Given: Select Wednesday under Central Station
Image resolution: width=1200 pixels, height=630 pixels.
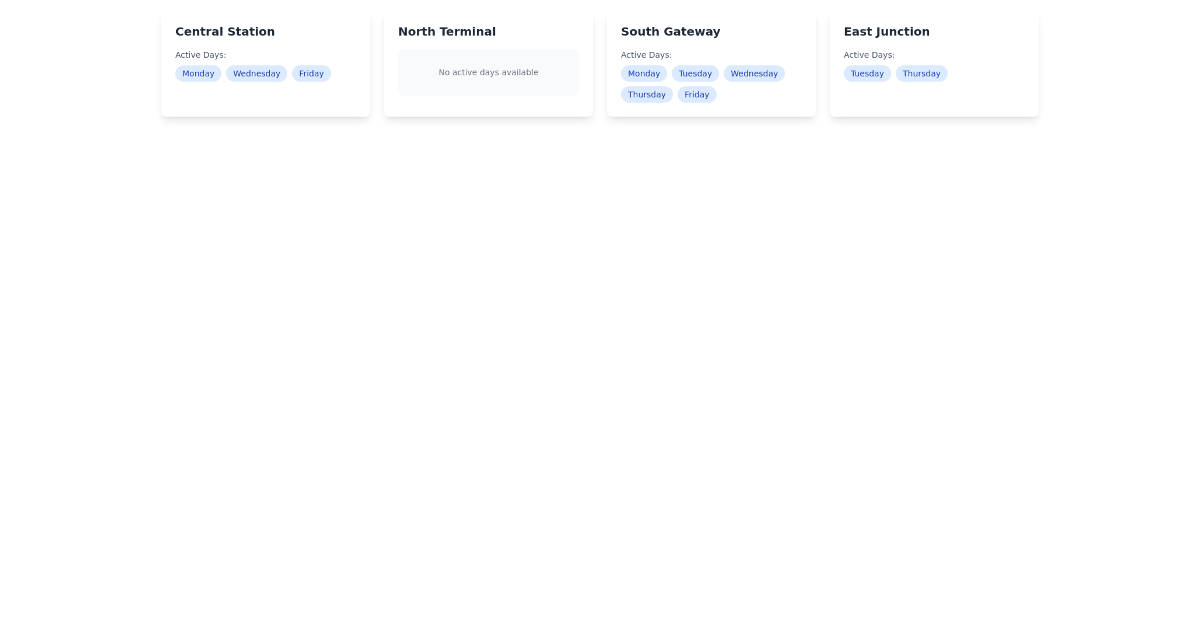Looking at the screenshot, I should point(256,73).
